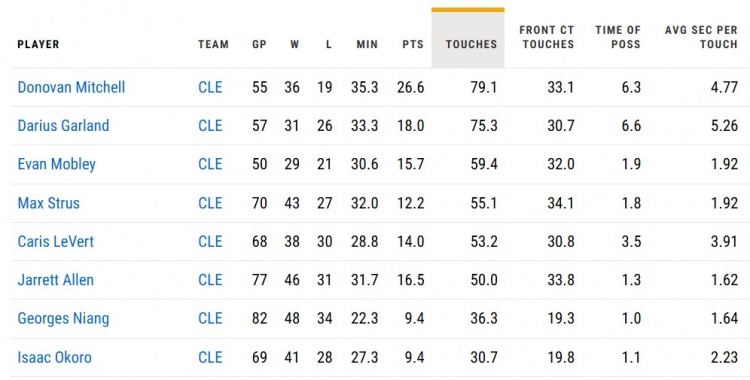750x380 pixels.
Task: Sort table by PTS column
Action: point(413,44)
